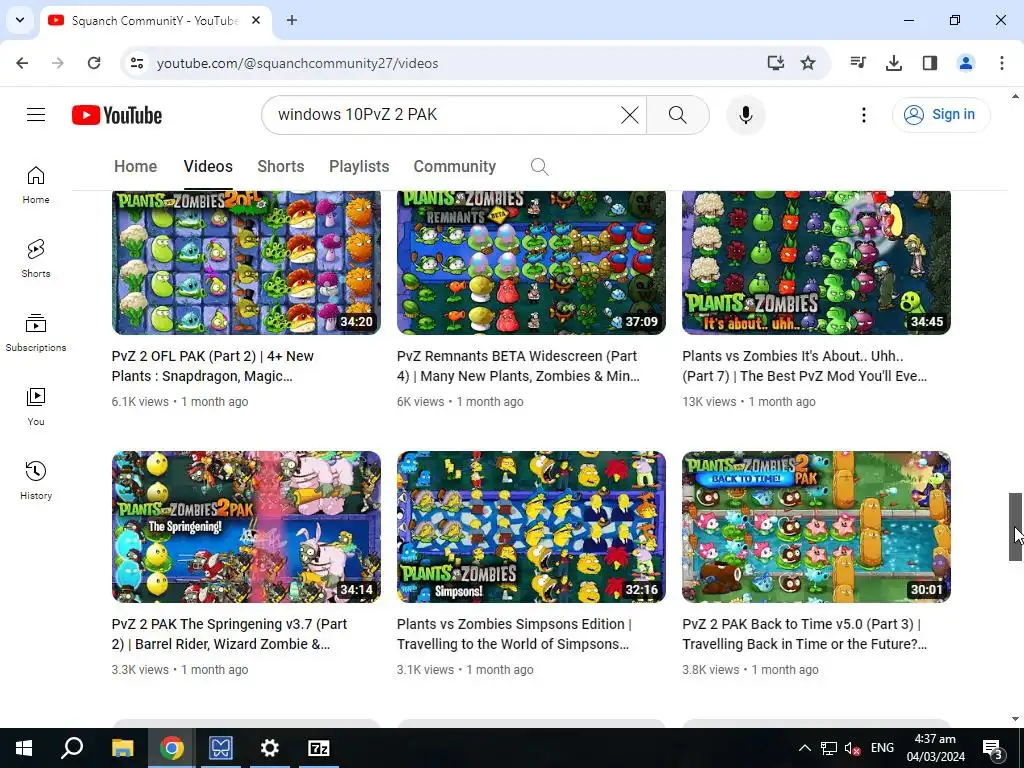Open Chrome three-dot menu

[1002, 63]
